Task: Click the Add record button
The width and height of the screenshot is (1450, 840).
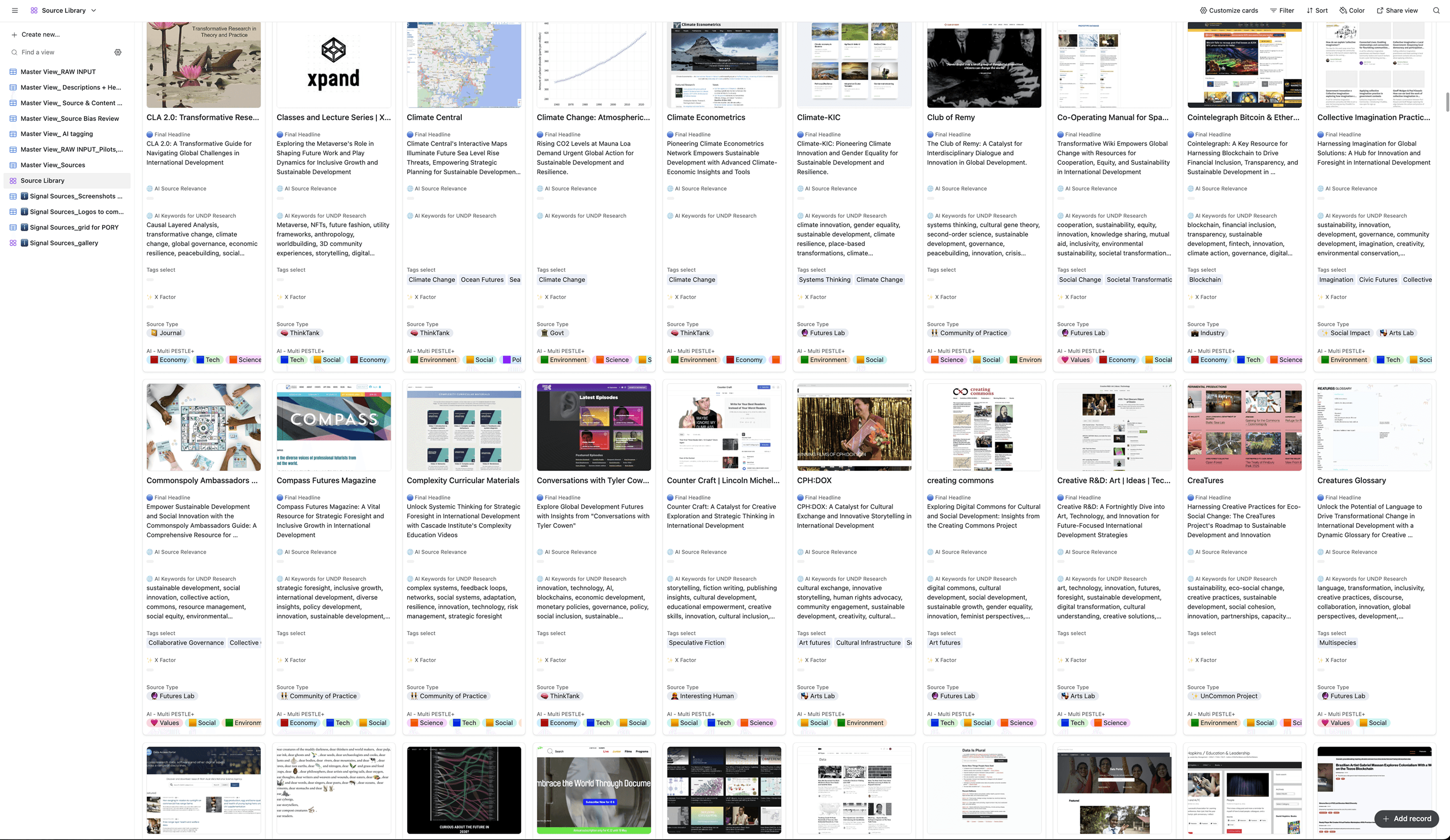Action: (1406, 818)
